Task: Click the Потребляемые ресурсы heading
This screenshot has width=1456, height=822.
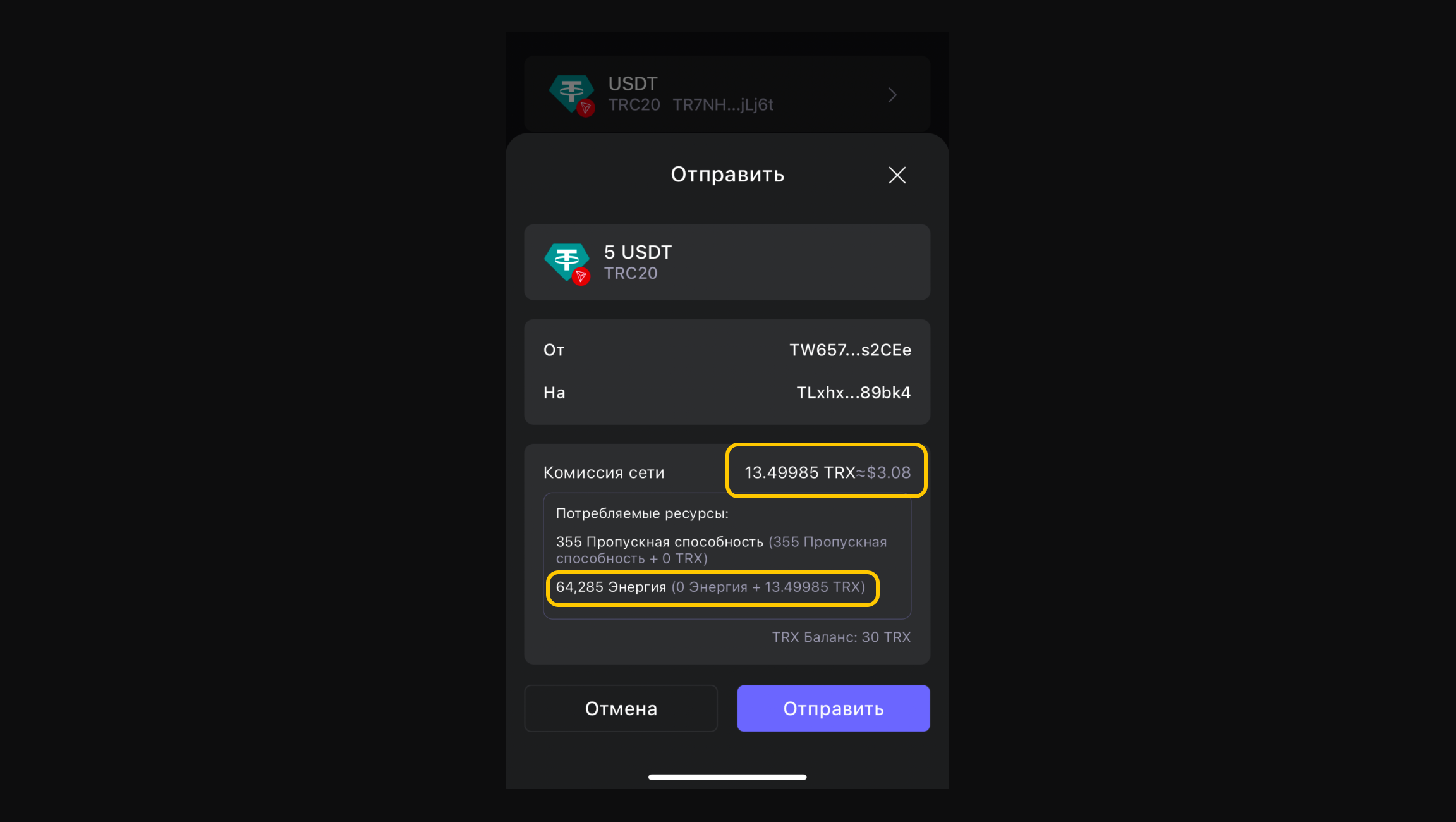Action: coord(642,513)
